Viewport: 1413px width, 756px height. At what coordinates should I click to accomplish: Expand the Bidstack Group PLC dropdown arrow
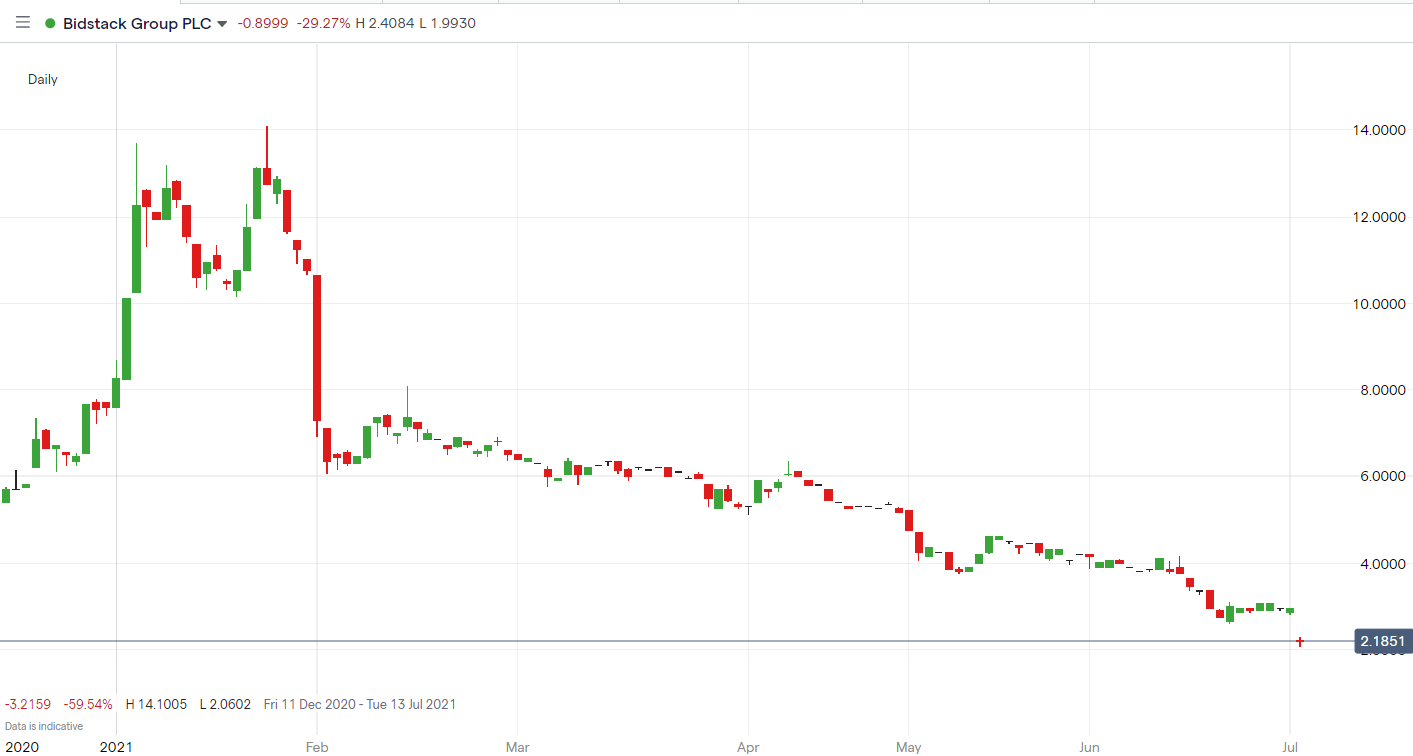point(222,24)
